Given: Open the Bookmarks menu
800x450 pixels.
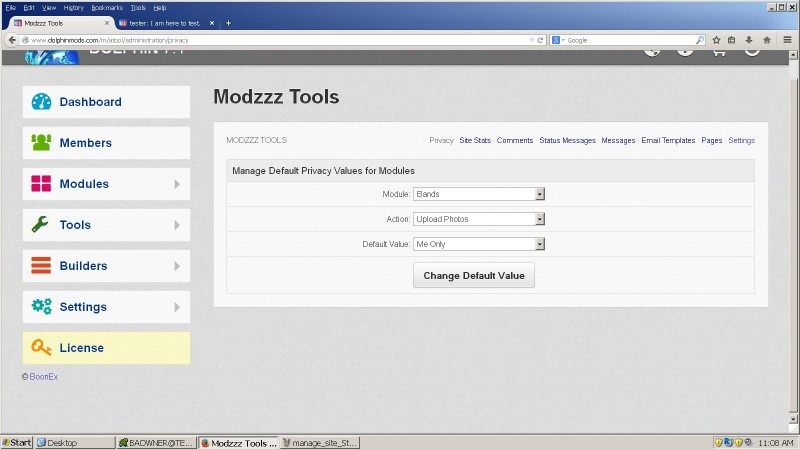Looking at the screenshot, I should point(107,8).
